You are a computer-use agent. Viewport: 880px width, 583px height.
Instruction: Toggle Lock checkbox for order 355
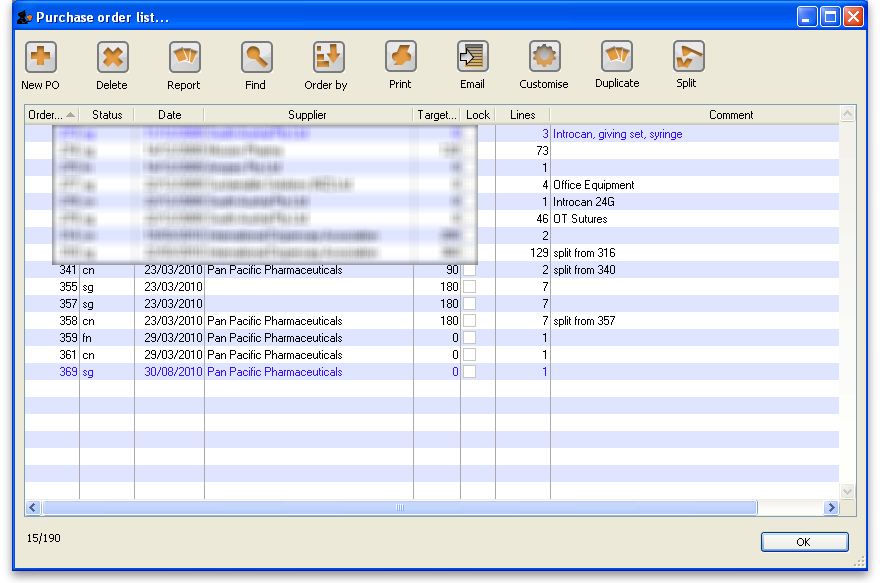click(x=469, y=287)
